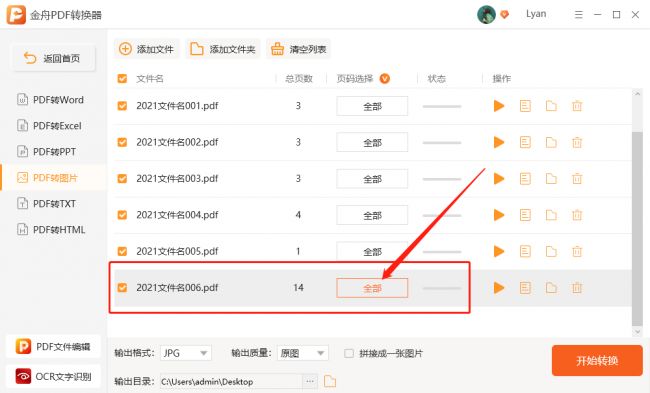Delete 2021文件名005.pdf with trash icon

[x=577, y=251]
